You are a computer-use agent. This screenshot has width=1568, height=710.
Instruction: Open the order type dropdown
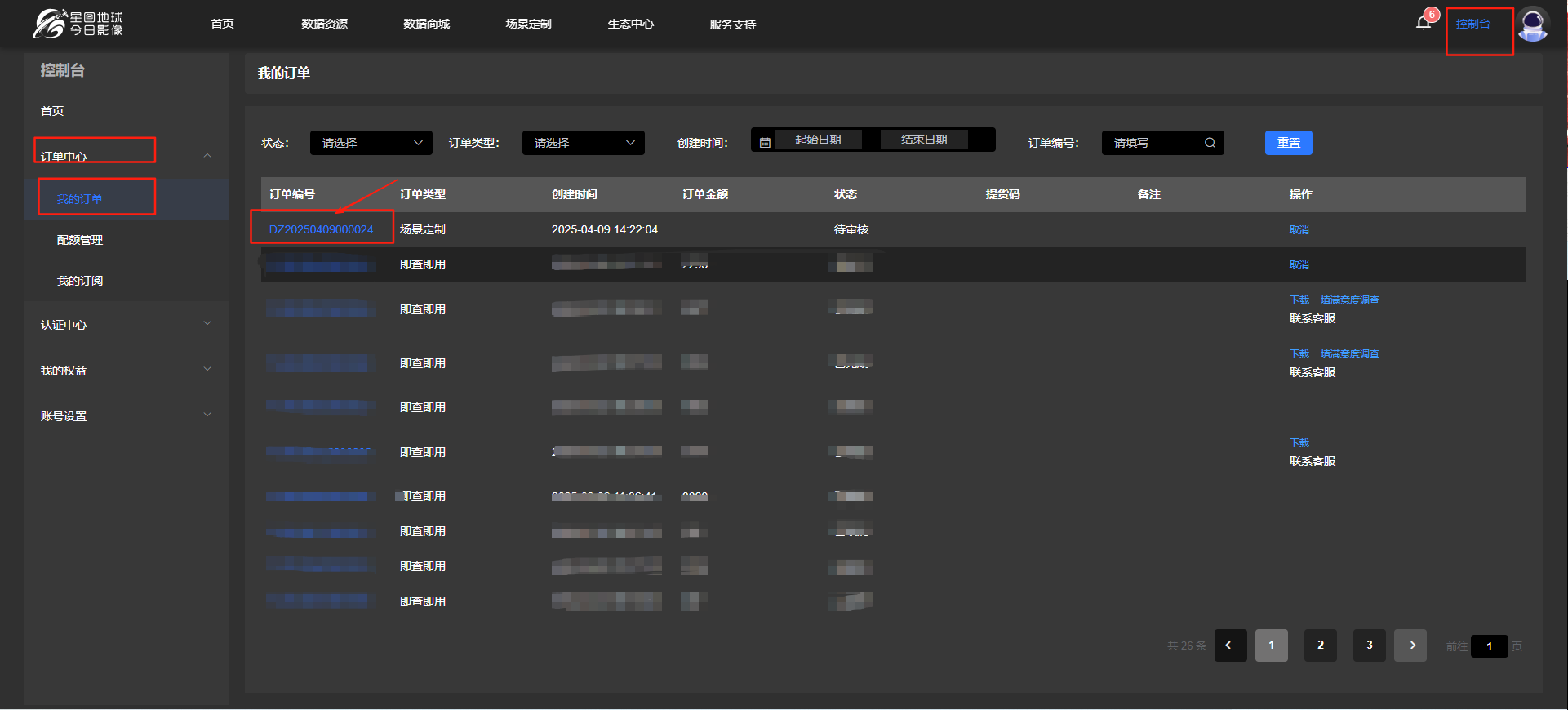tap(583, 143)
